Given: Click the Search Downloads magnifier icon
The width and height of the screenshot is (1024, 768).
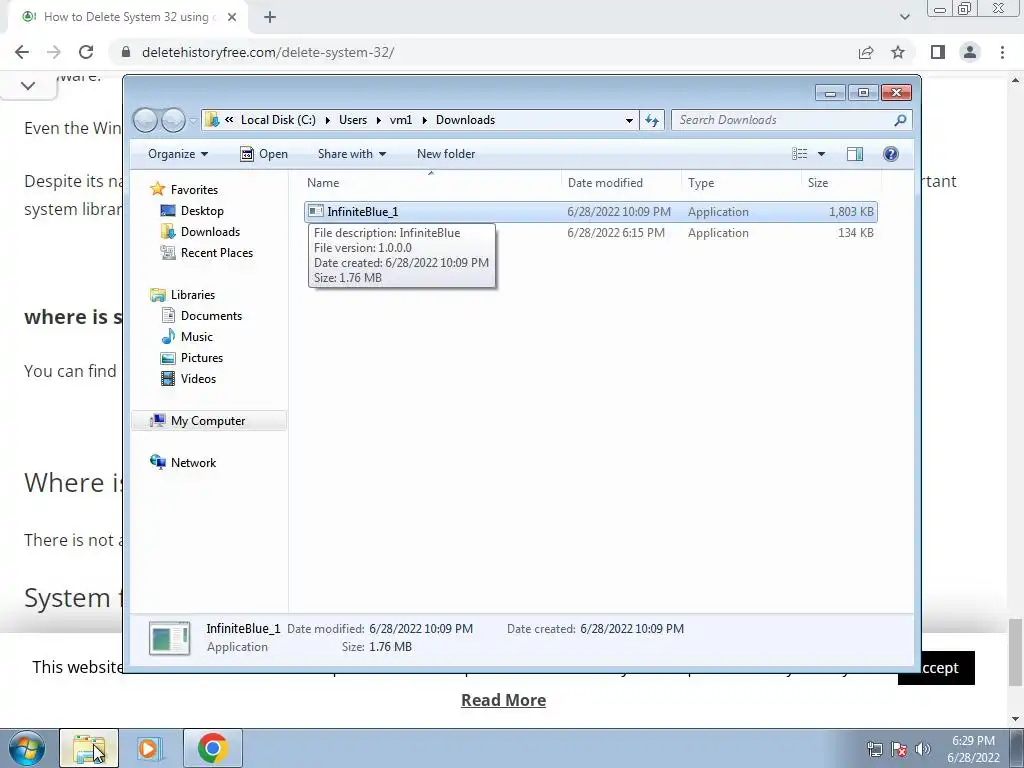Looking at the screenshot, I should point(900,120).
